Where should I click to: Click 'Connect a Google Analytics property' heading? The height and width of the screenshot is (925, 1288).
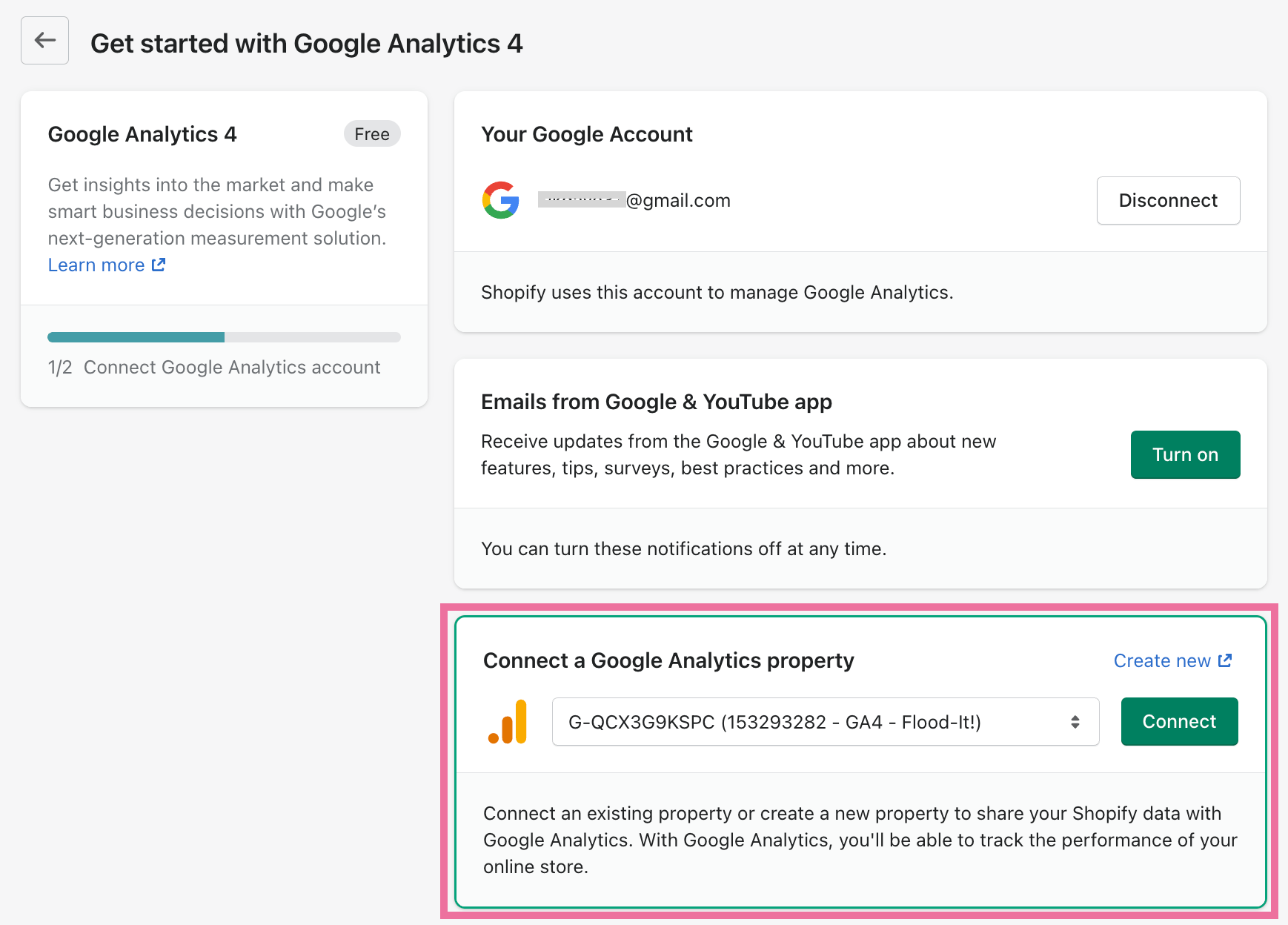(x=668, y=660)
